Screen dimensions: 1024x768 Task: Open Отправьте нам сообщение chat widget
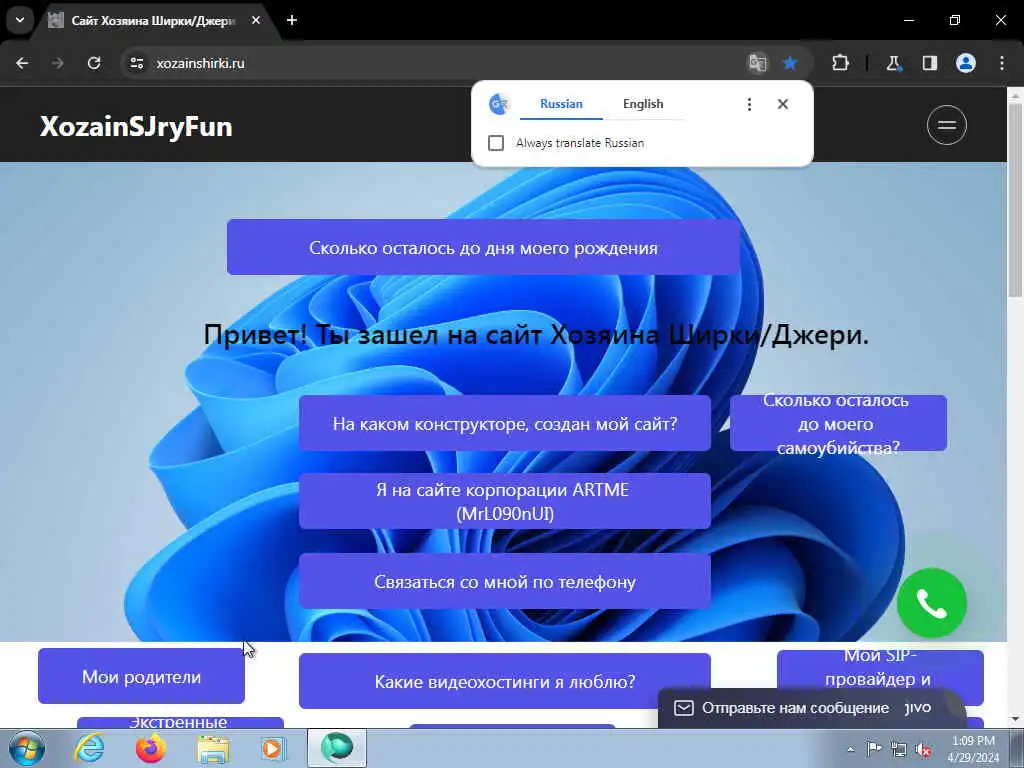click(811, 708)
